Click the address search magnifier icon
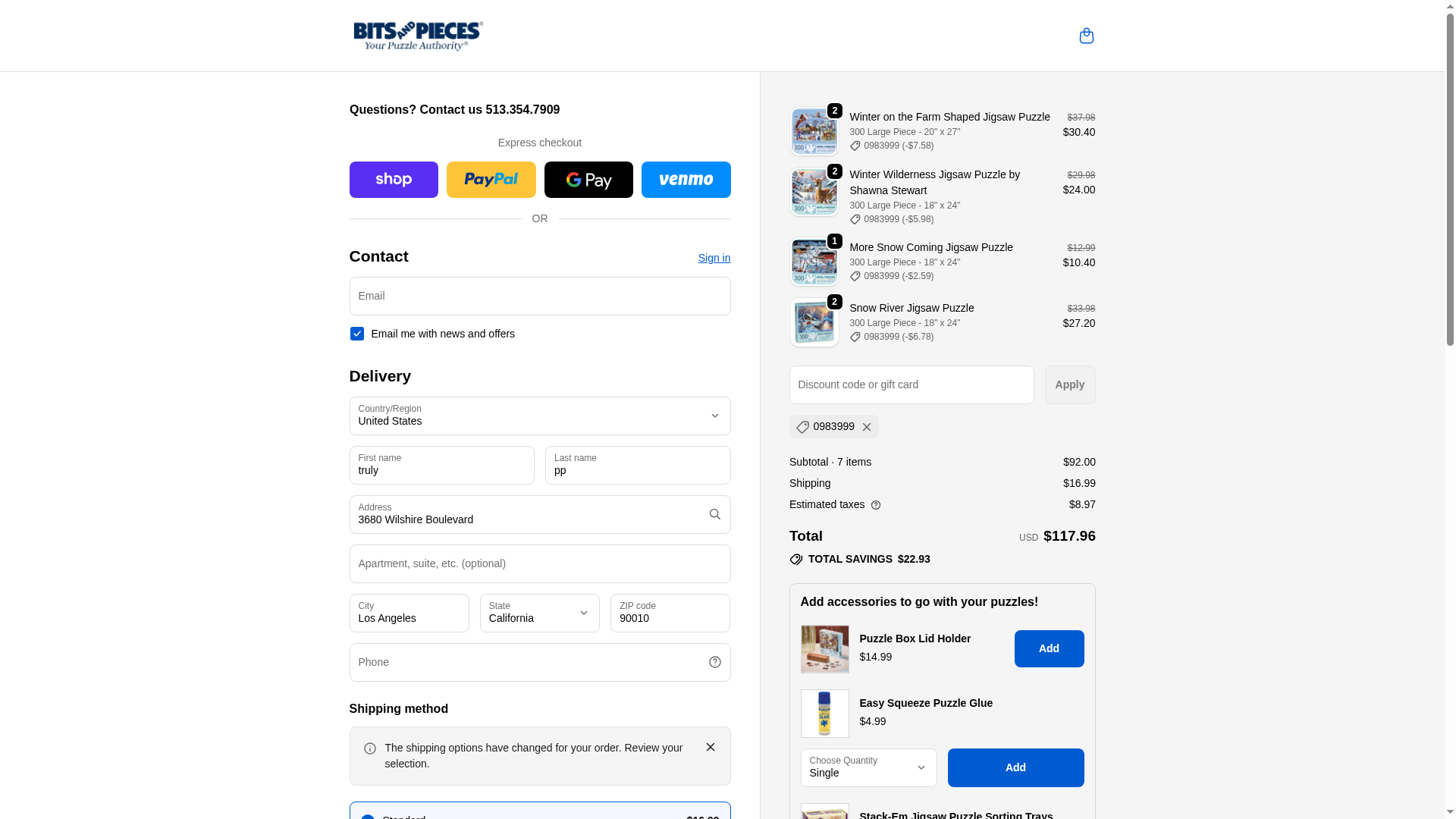The width and height of the screenshot is (1456, 819). point(714,514)
